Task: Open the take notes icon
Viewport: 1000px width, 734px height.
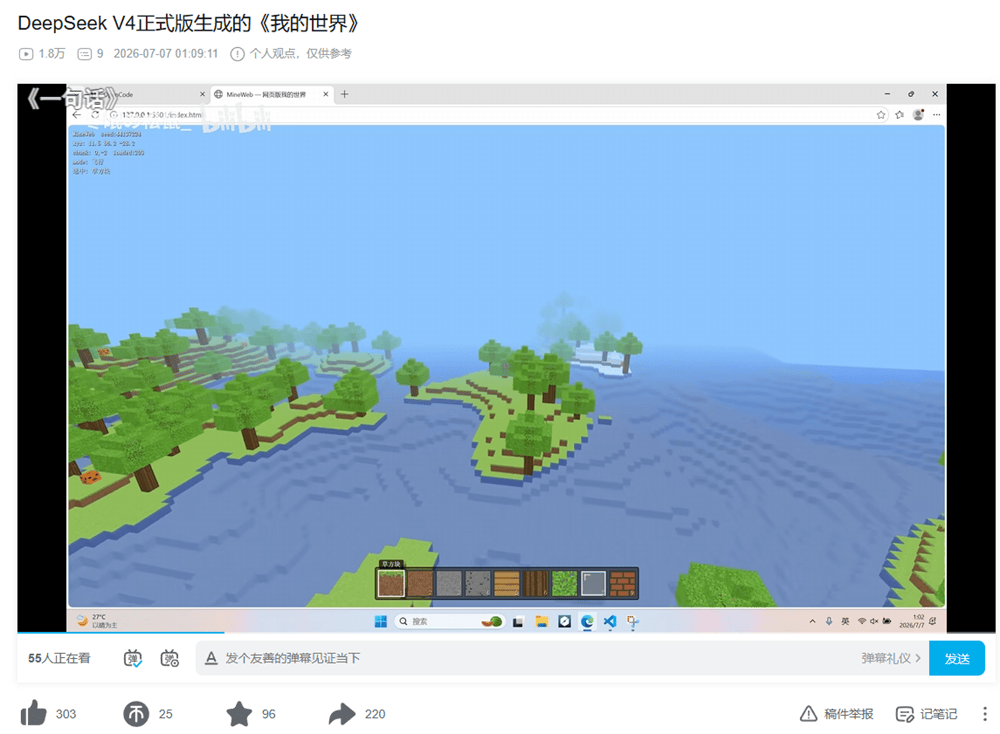Action: (904, 714)
